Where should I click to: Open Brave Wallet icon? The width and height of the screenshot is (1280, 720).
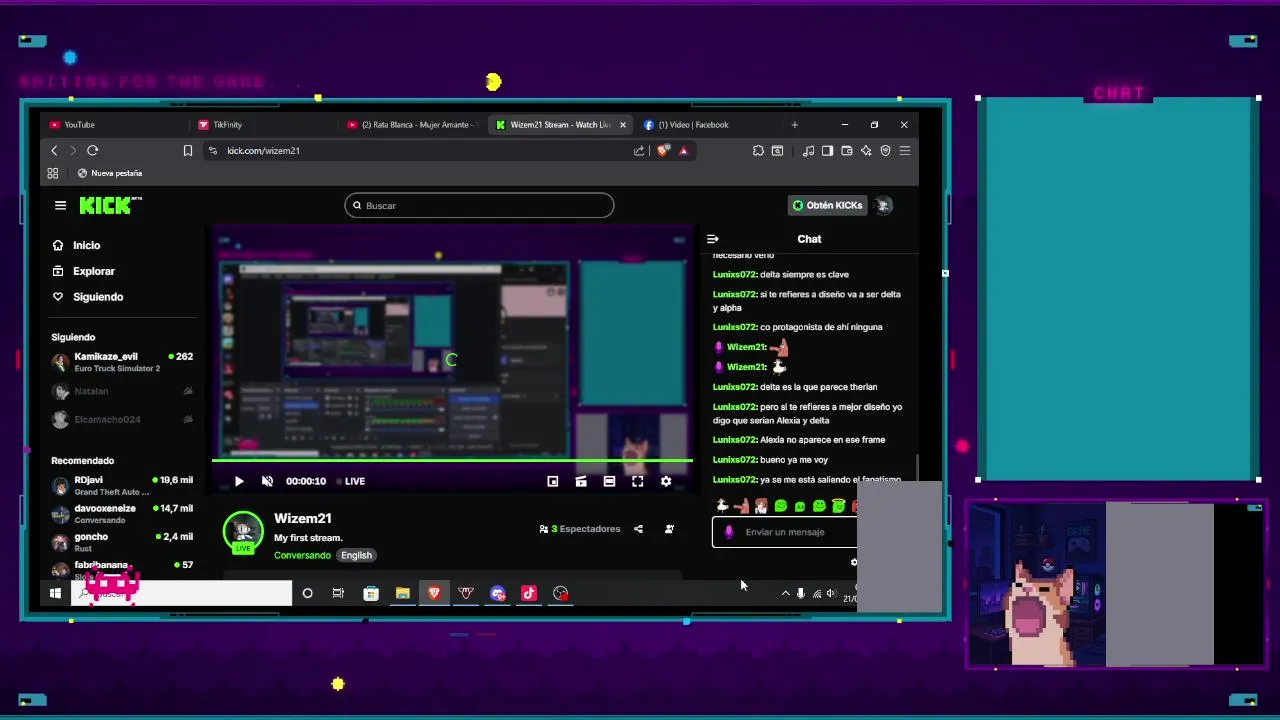click(x=846, y=150)
